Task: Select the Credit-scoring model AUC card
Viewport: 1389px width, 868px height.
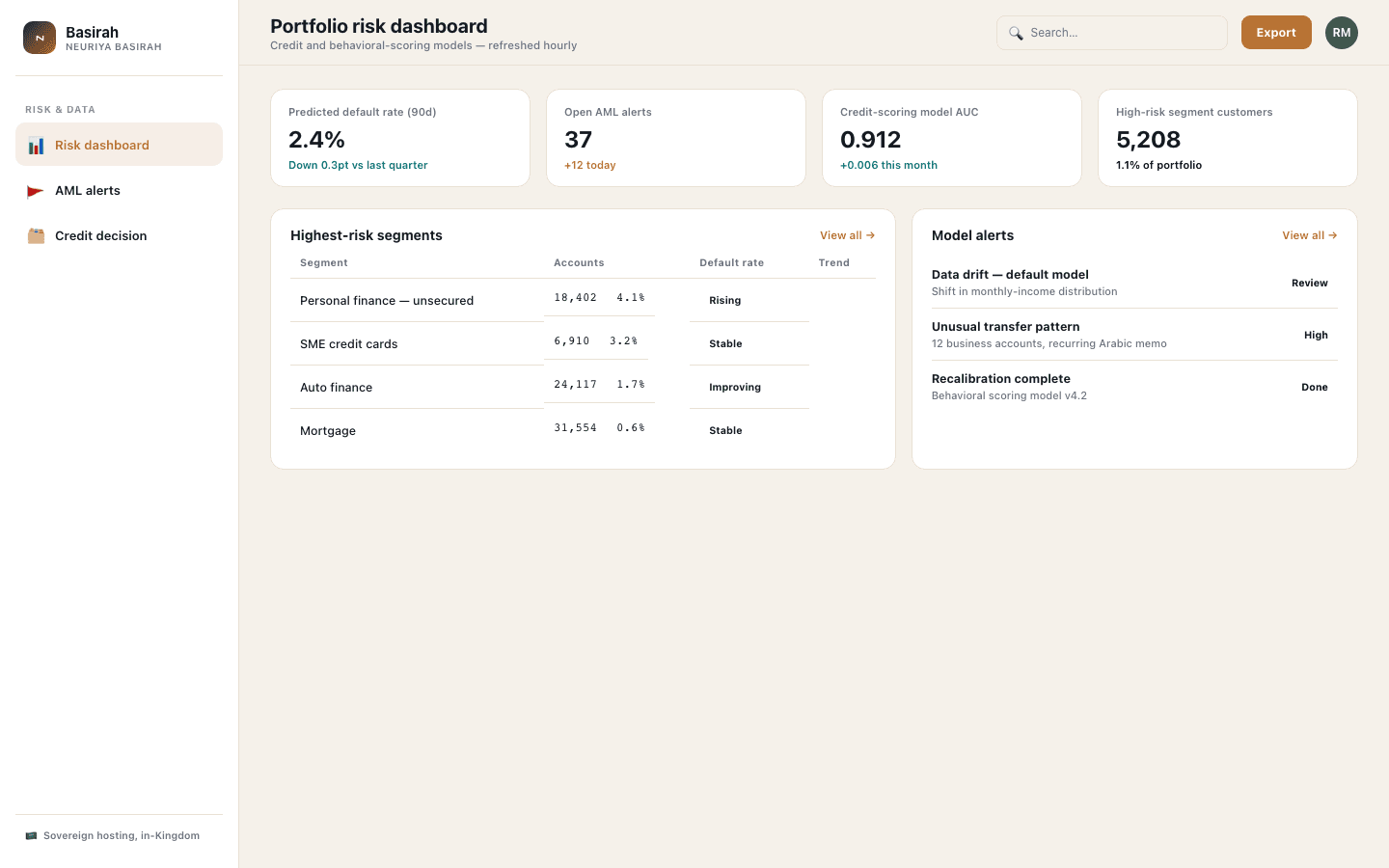Action: coord(952,138)
